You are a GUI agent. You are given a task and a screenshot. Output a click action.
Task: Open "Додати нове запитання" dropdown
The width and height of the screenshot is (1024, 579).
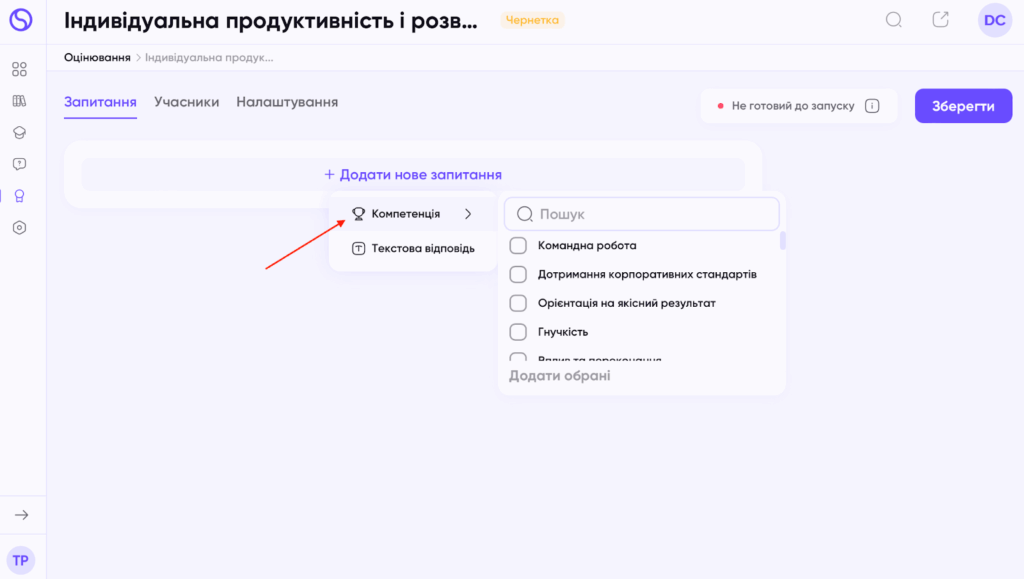click(x=413, y=174)
